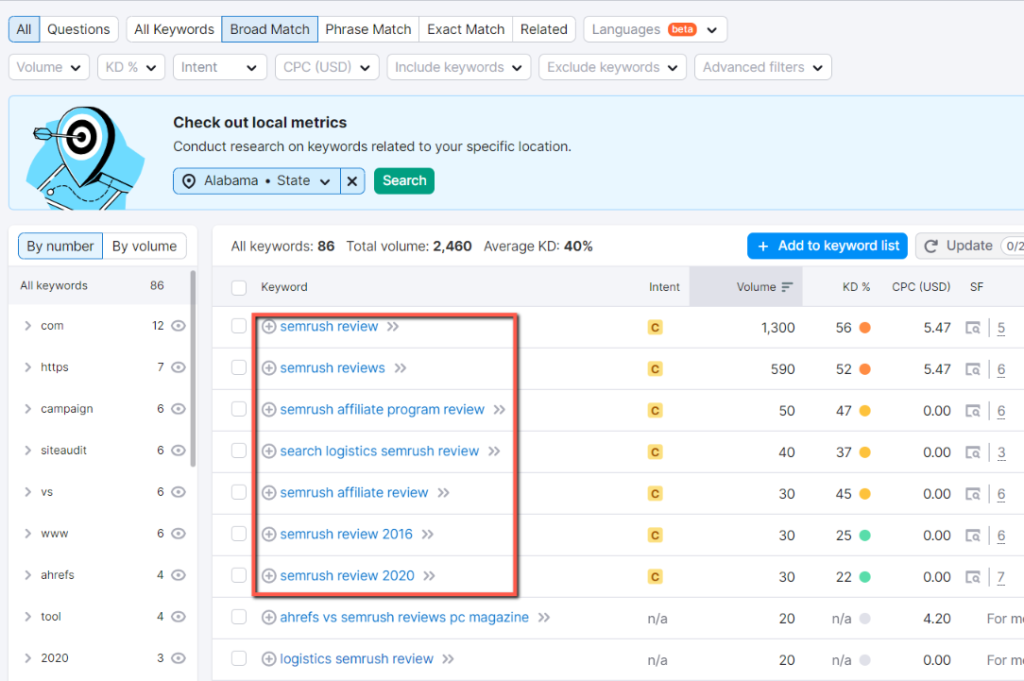1024x681 pixels.
Task: Open the Languages dropdown
Action: point(655,29)
